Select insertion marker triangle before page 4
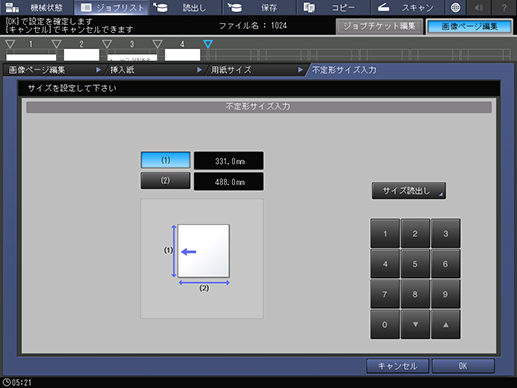 157,44
